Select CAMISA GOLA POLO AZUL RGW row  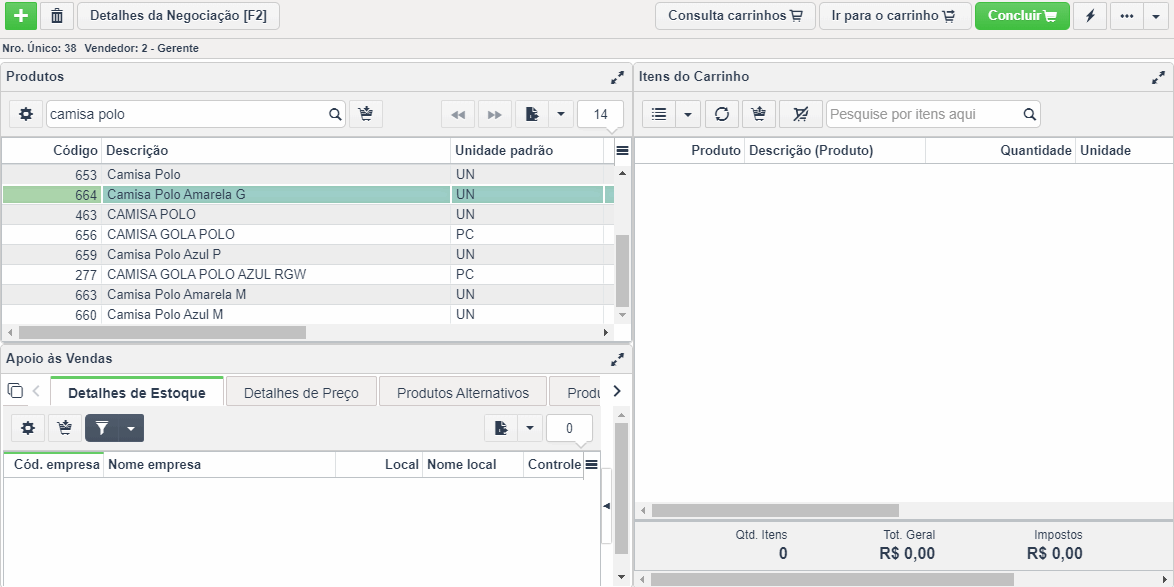pos(308,275)
